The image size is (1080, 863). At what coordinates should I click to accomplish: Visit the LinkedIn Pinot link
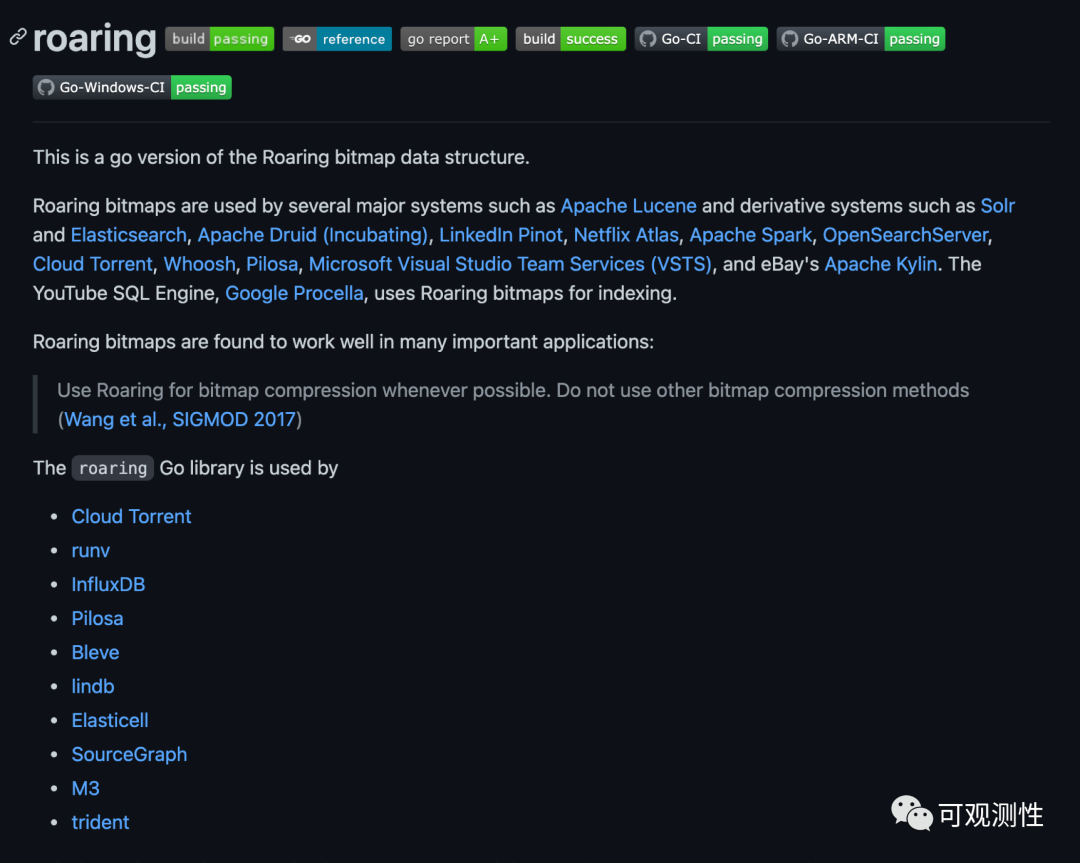click(501, 235)
